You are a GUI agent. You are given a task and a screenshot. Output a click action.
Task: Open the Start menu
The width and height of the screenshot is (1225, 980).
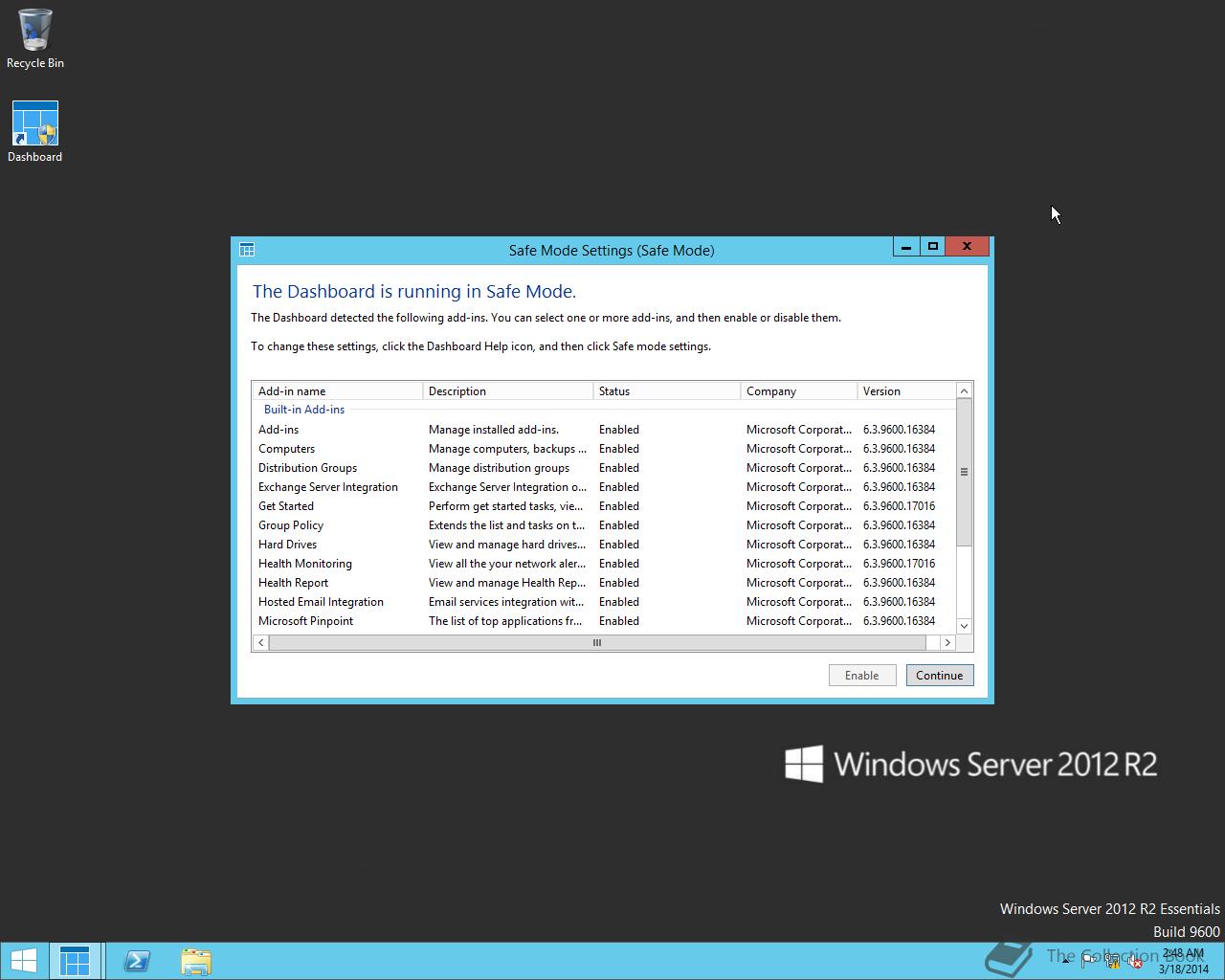click(23, 961)
